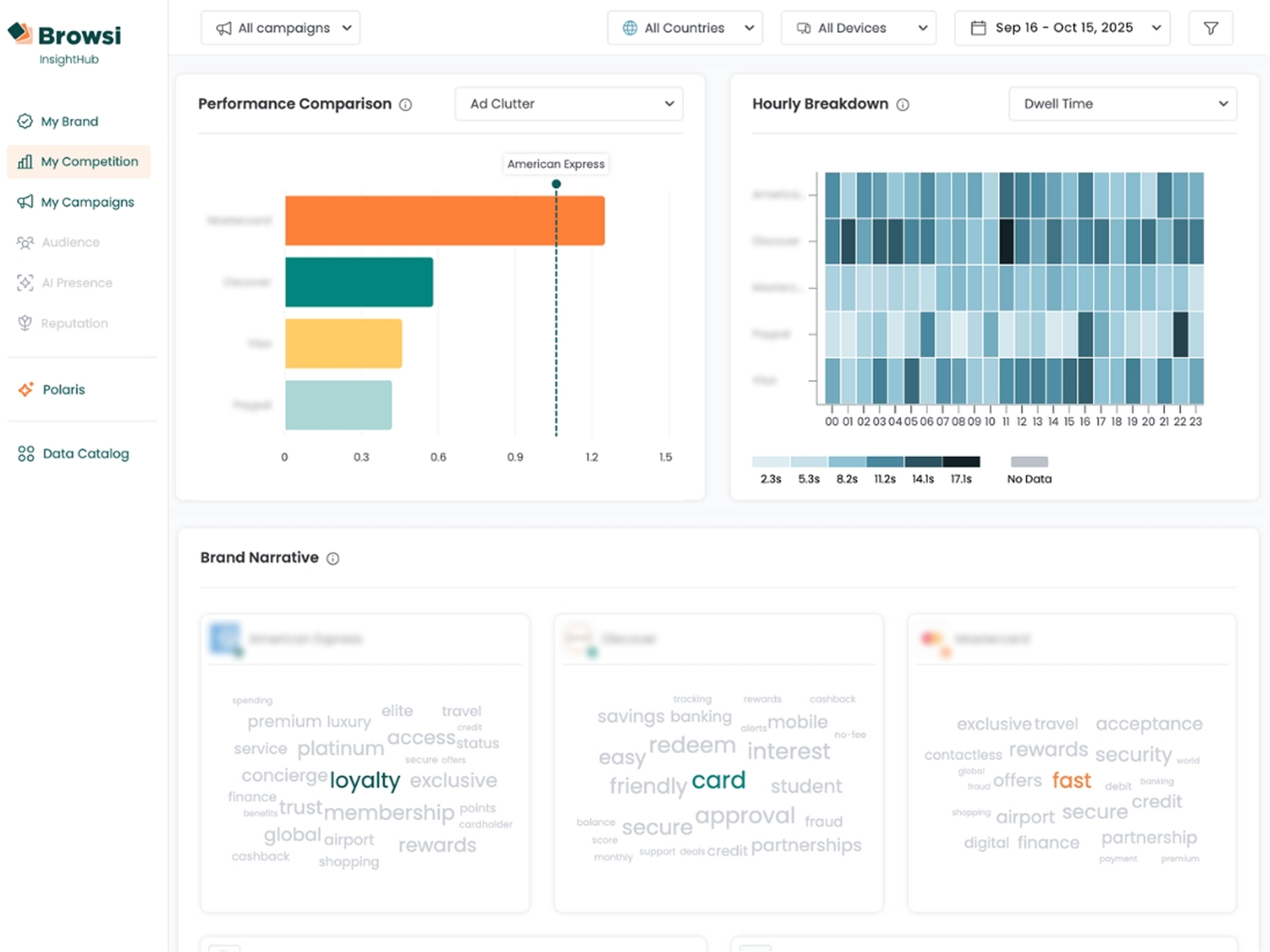
Task: Click the No Data legend swatch
Action: click(x=1029, y=462)
